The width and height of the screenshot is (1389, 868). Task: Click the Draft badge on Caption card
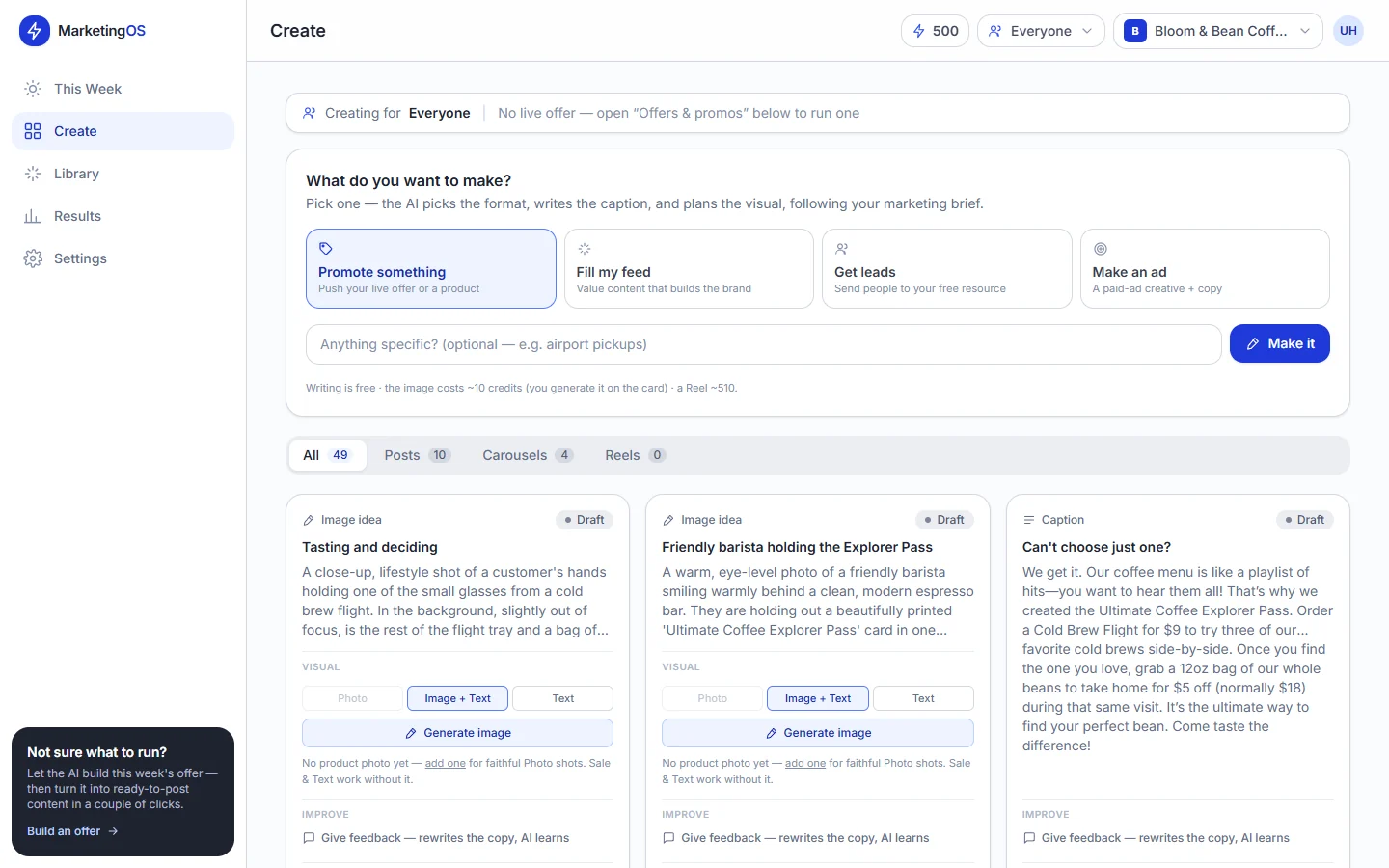pyautogui.click(x=1305, y=520)
